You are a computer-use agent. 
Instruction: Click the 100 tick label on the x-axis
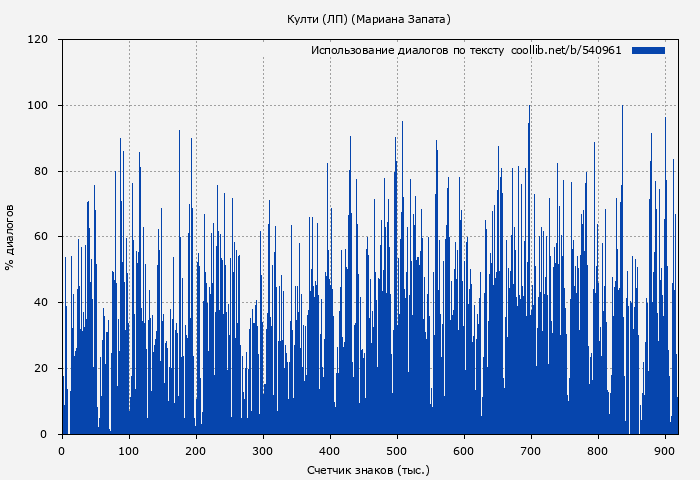tap(129, 451)
